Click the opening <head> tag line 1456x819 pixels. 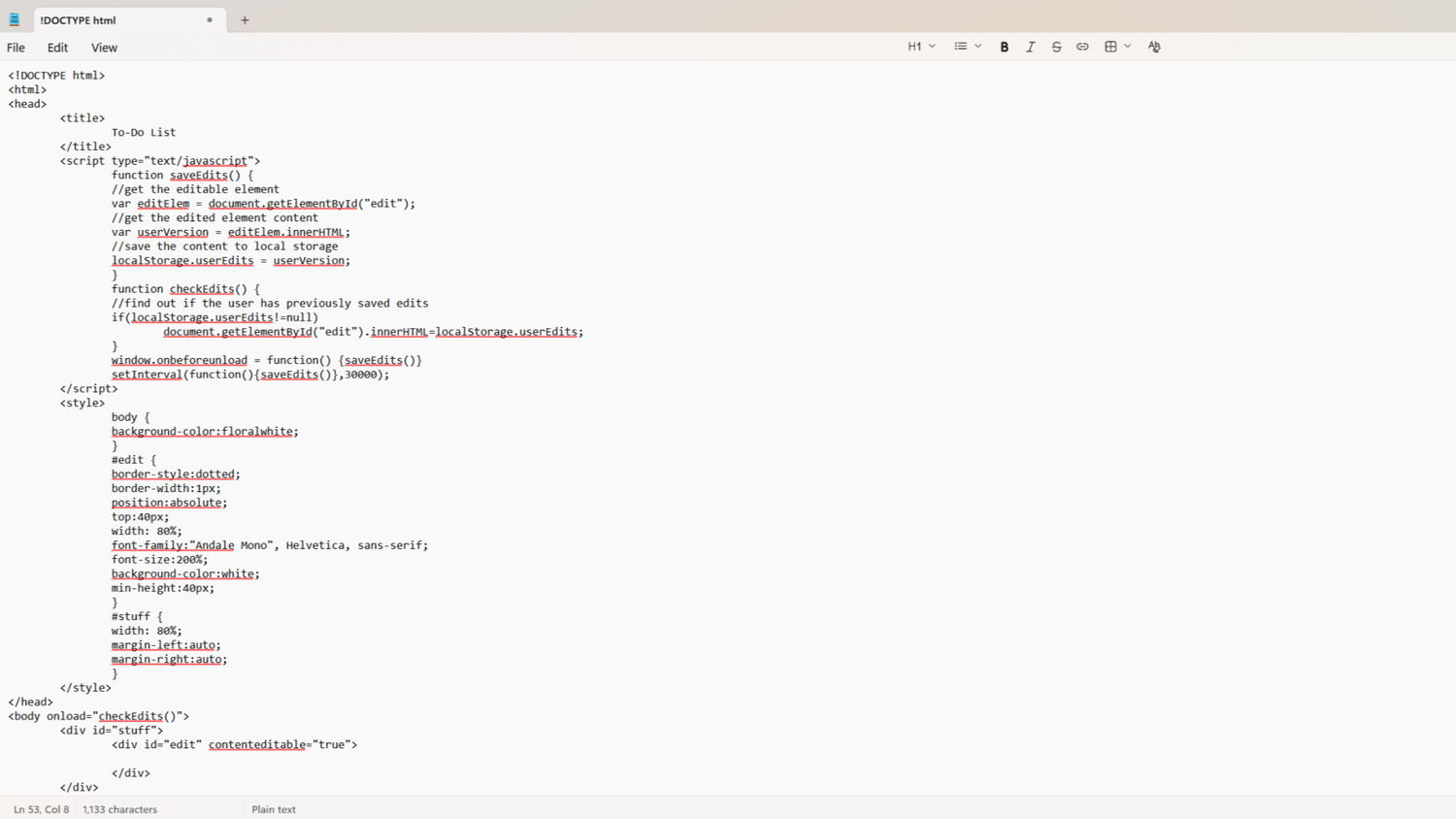pyautogui.click(x=27, y=104)
